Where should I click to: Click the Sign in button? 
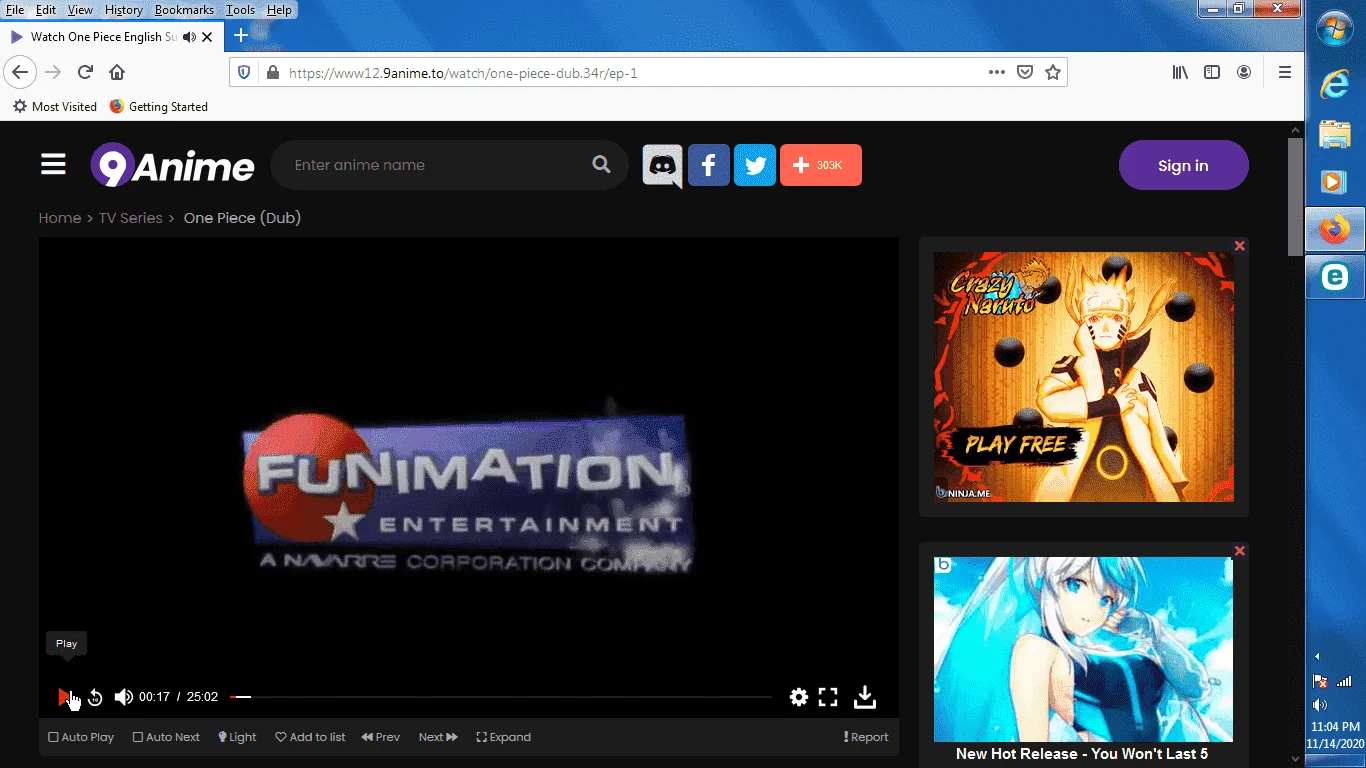(1183, 165)
